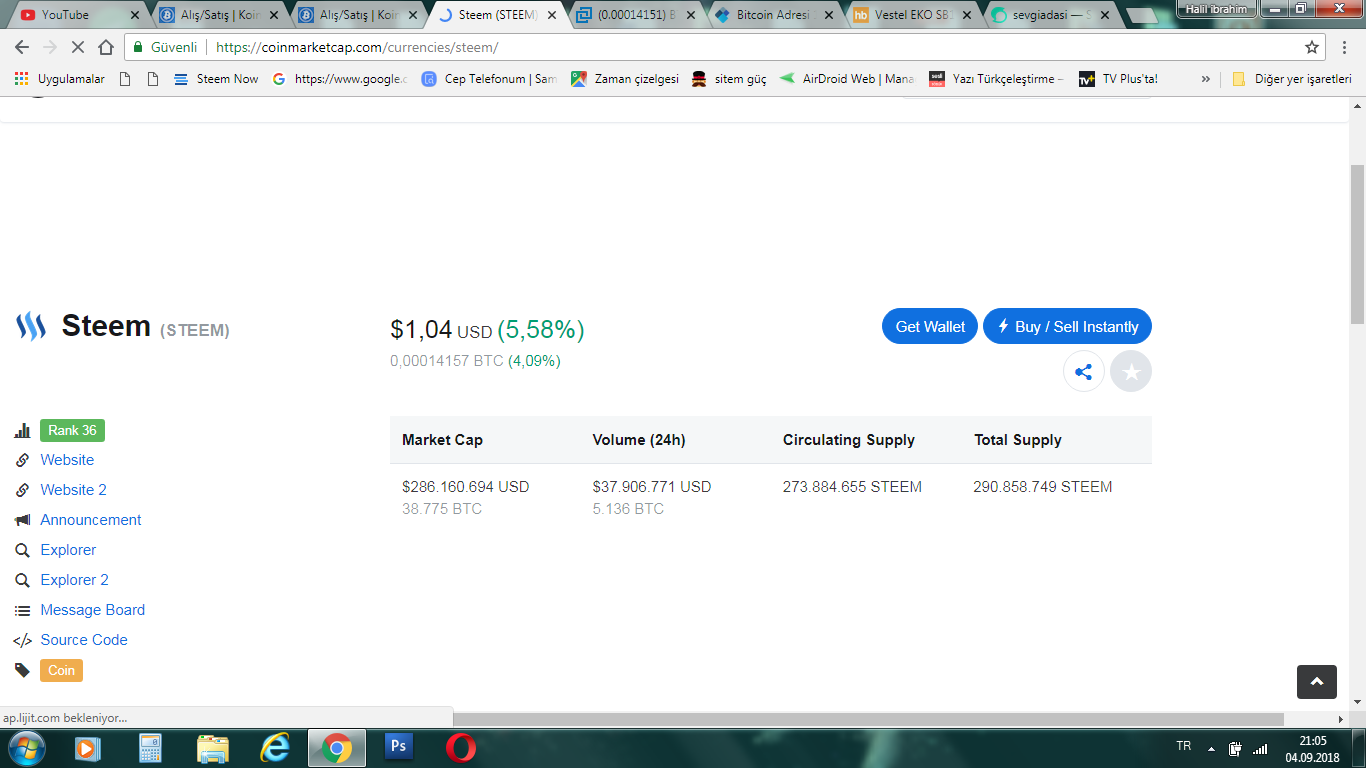Click Buy / Sell Instantly button
This screenshot has height=768, width=1366.
pyautogui.click(x=1067, y=326)
